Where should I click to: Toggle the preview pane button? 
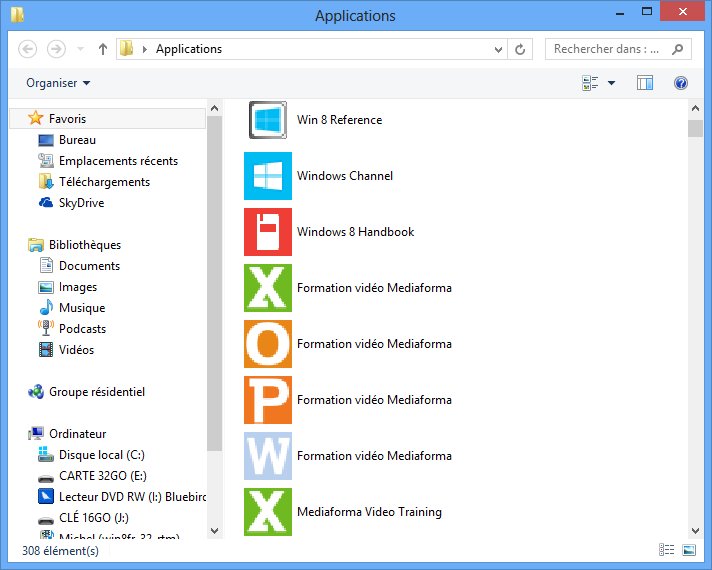(645, 83)
